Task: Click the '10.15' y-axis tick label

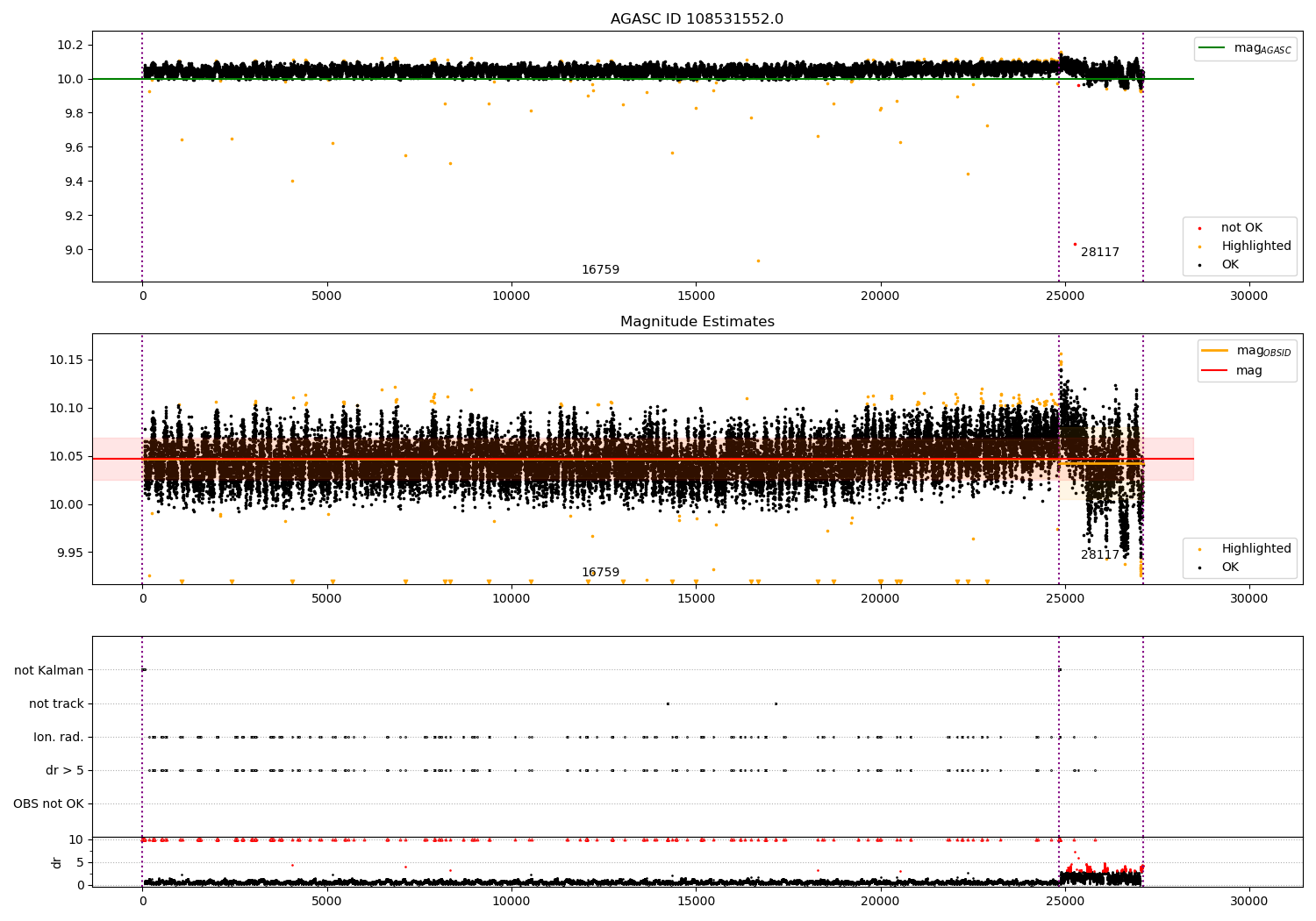Action: click(x=68, y=361)
